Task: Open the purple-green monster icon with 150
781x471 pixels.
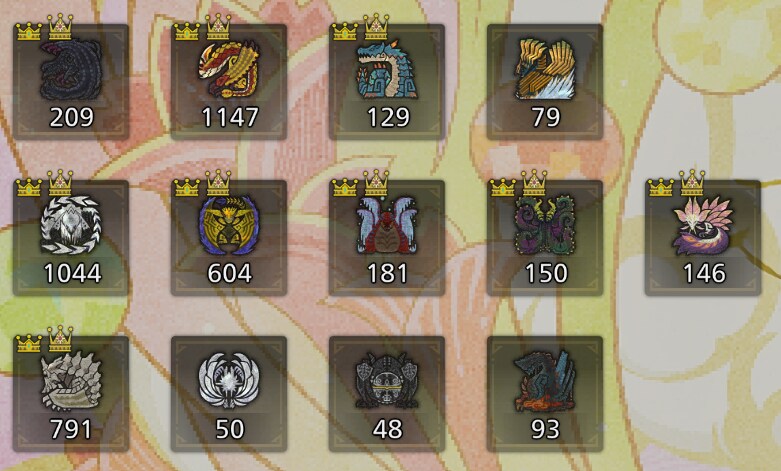Action: point(545,225)
